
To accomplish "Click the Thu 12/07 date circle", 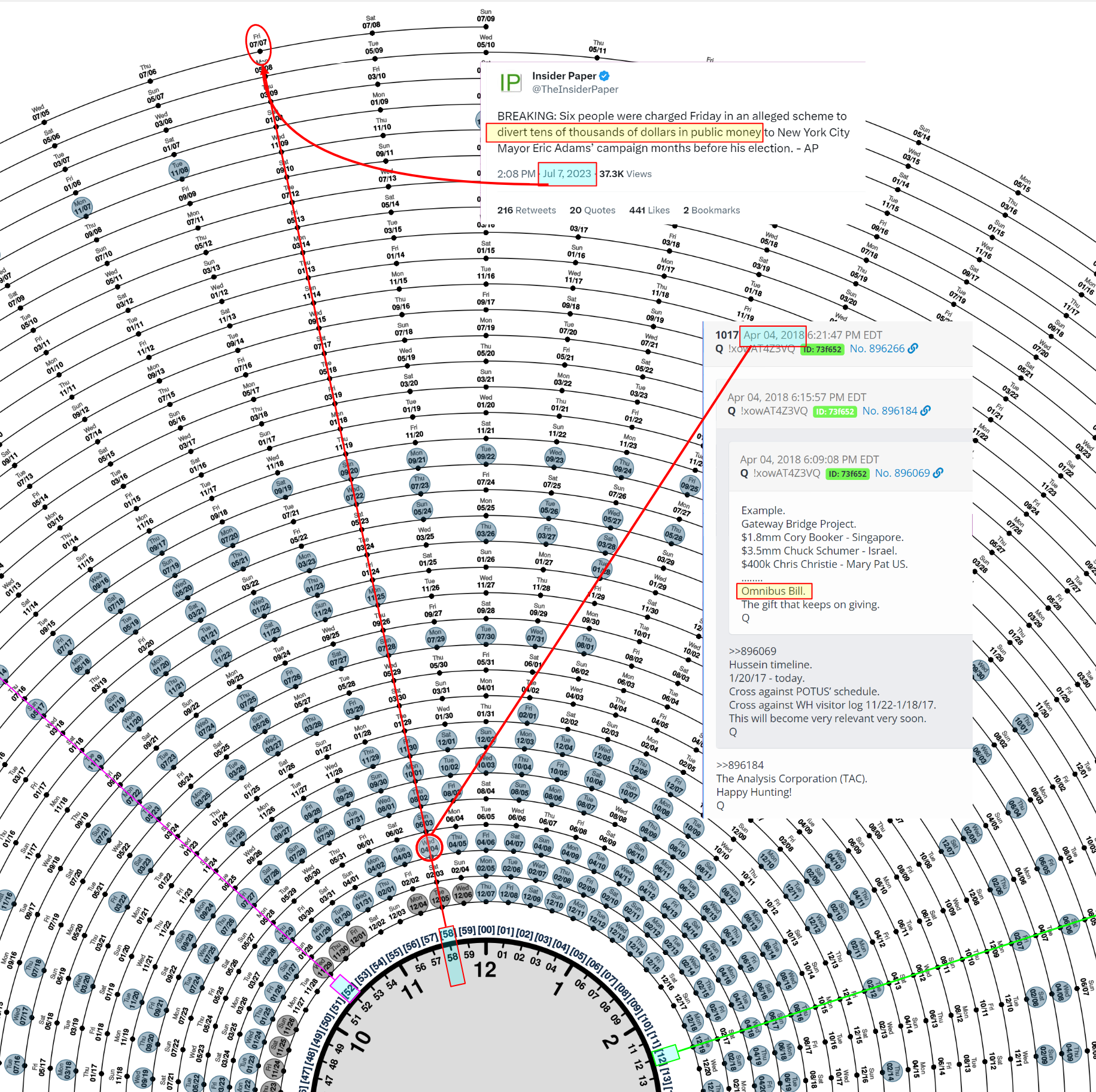I will [485, 891].
